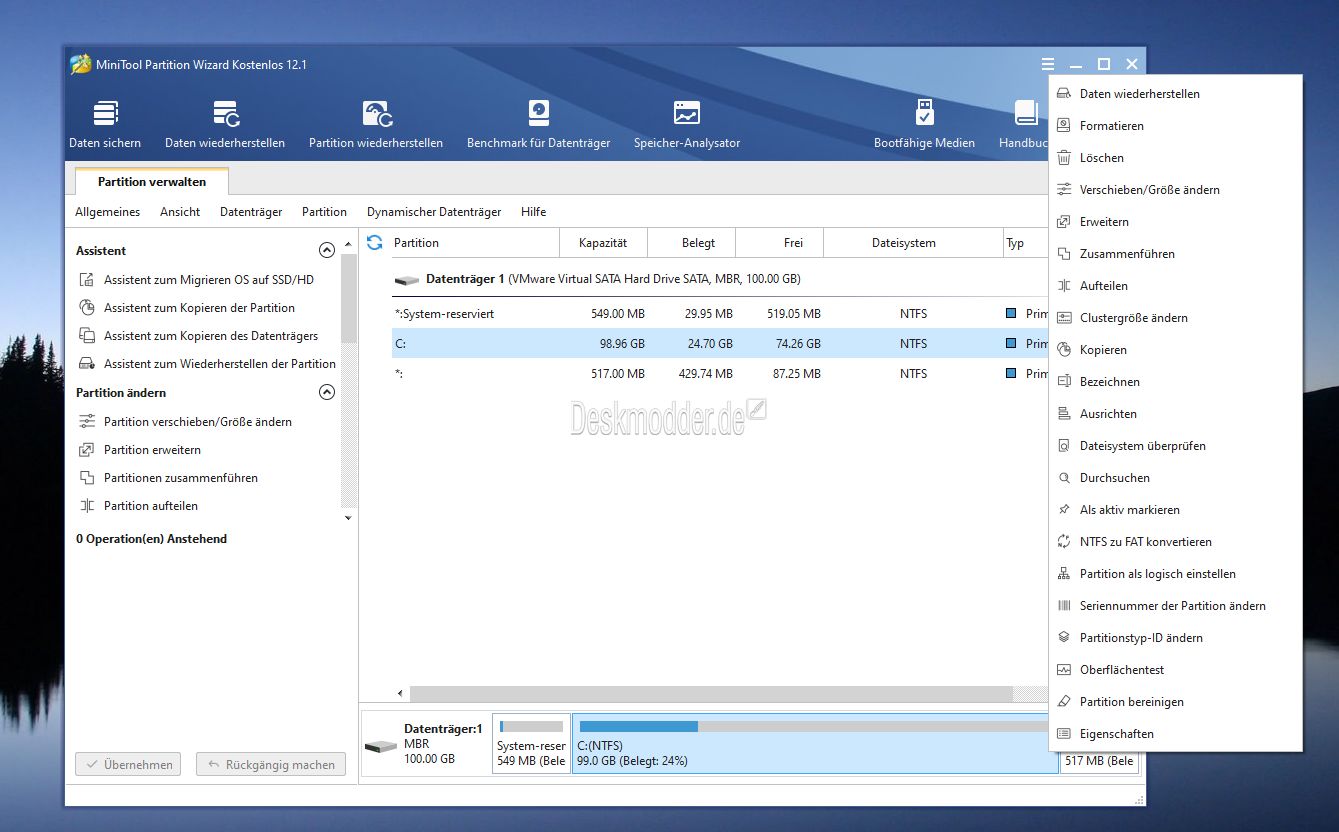The height and width of the screenshot is (832, 1339).
Task: Click the Übernehmen button
Action: pos(129,765)
